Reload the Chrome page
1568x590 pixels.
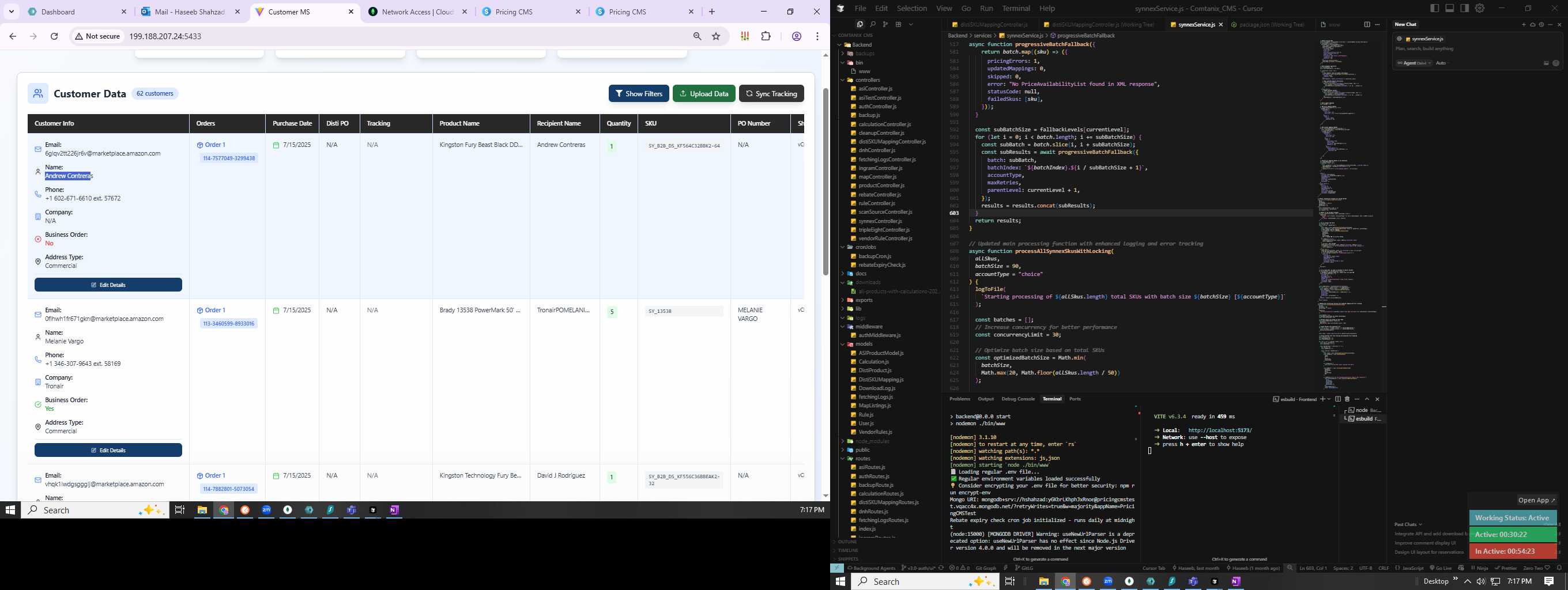point(54,36)
